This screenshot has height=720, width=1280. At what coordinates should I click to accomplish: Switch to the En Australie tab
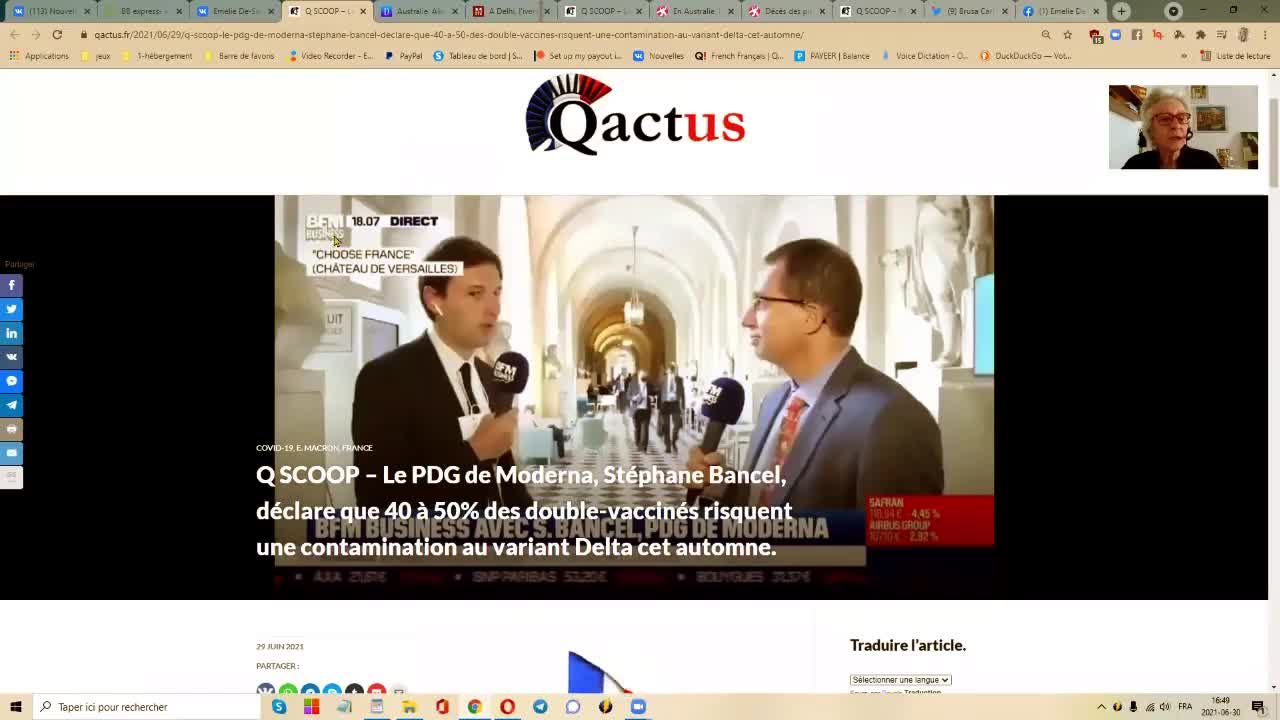point(694,11)
